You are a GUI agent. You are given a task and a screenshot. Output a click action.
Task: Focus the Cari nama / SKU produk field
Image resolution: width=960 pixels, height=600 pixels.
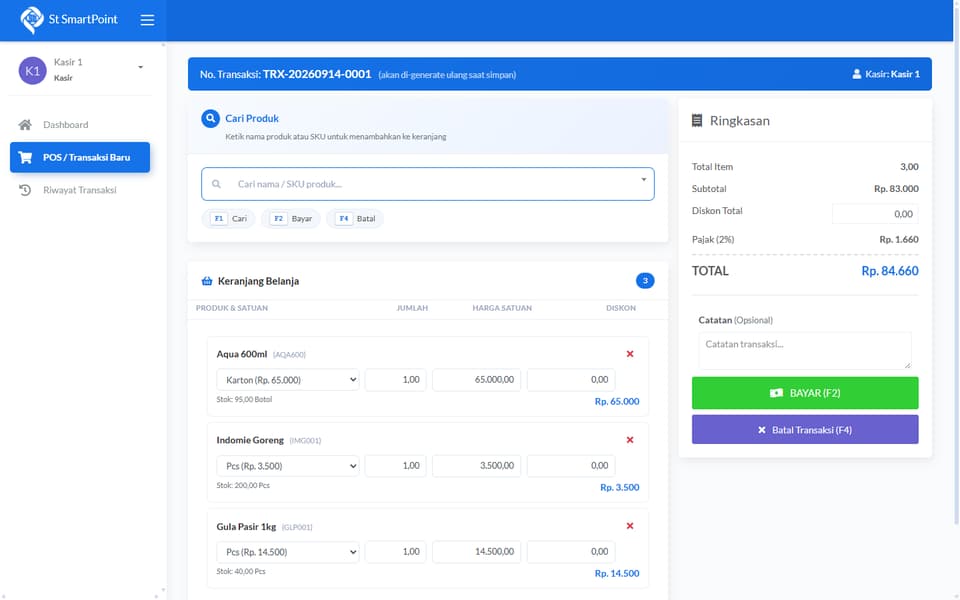[x=427, y=184]
